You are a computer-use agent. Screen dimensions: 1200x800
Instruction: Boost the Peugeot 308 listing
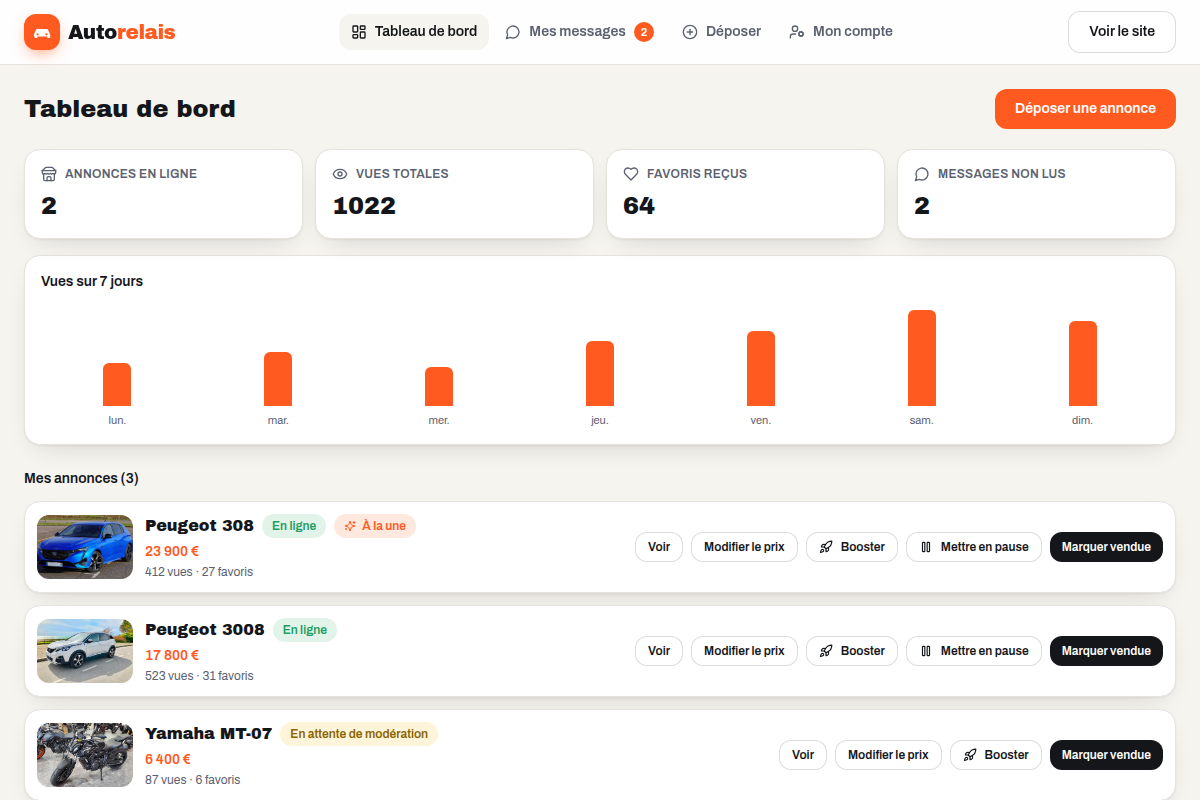coord(852,547)
